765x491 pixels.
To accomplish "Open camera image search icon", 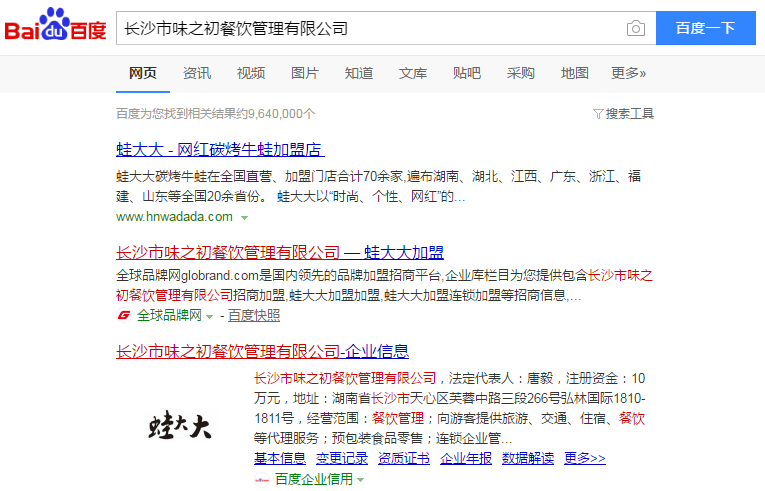I will pos(635,28).
